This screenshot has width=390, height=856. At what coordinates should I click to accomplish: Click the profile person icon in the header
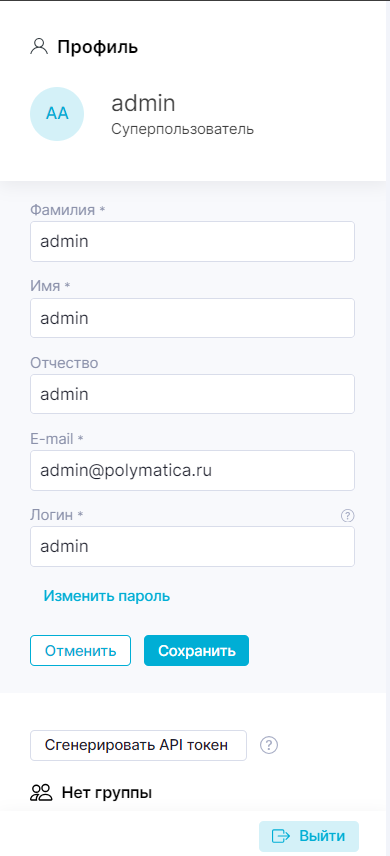pos(39,47)
